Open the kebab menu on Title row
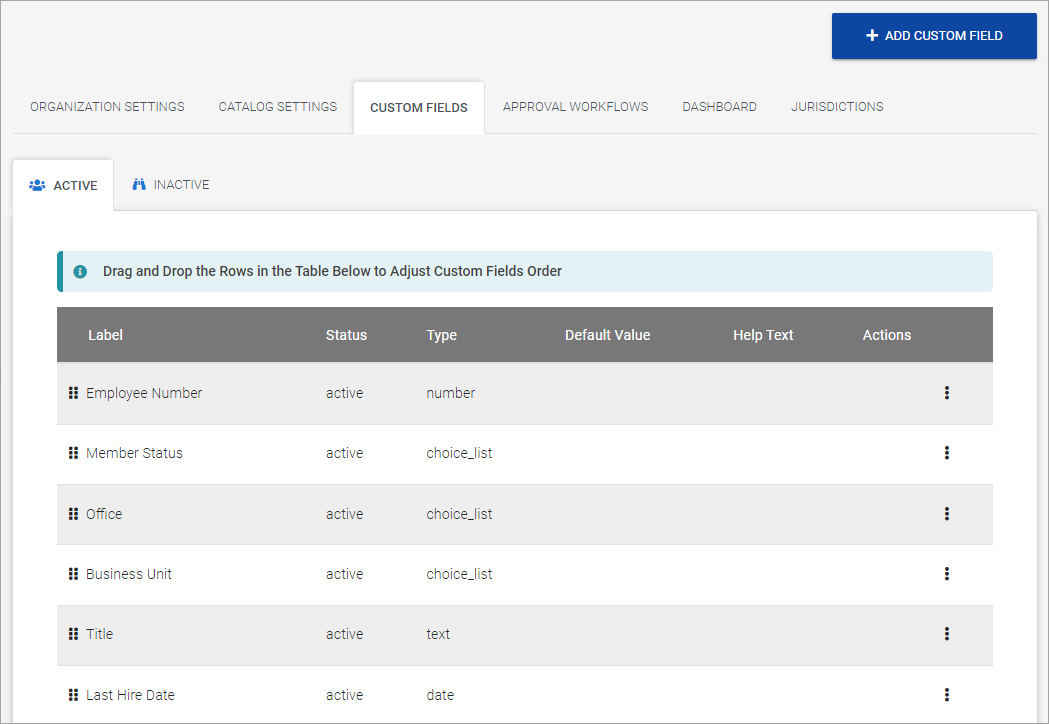The height and width of the screenshot is (724, 1049). (x=946, y=634)
